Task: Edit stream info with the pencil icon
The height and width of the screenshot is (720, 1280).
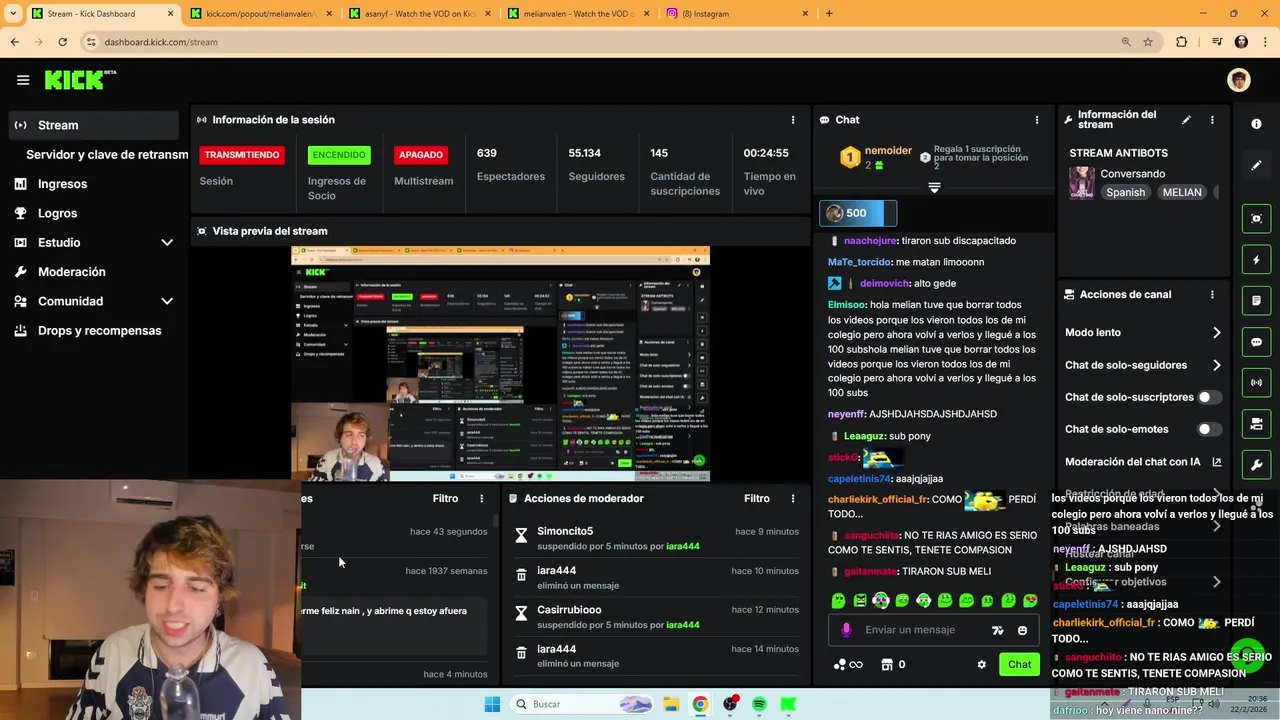Action: [1186, 120]
